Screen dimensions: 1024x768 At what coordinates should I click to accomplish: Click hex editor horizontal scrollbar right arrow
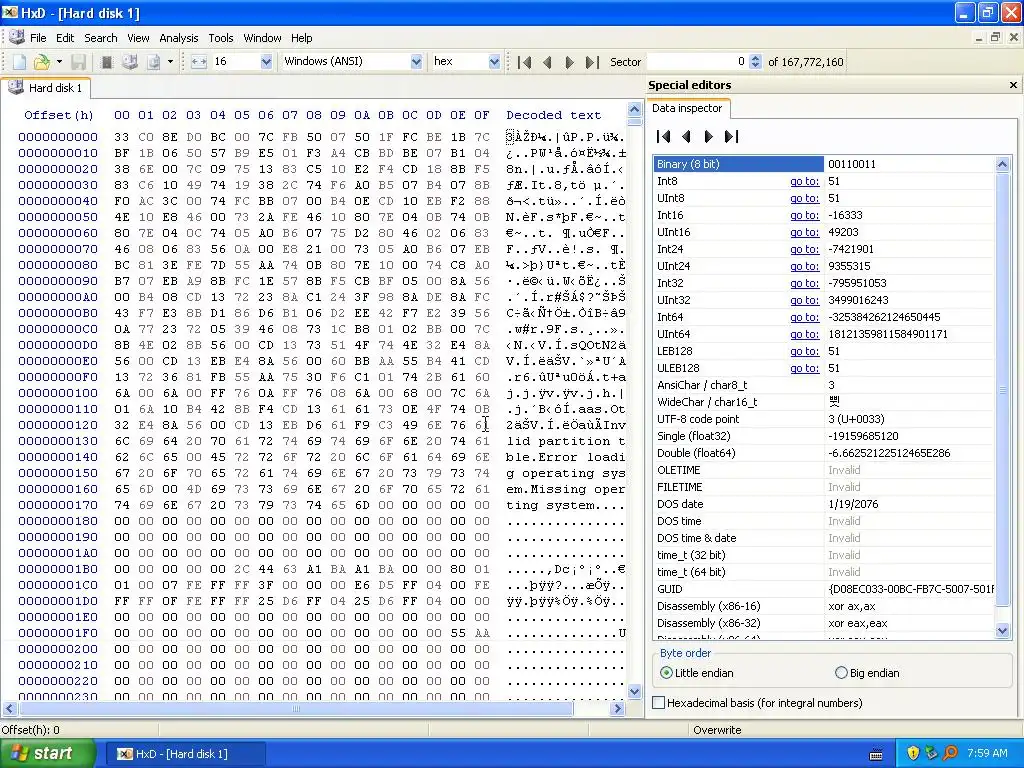tap(617, 708)
